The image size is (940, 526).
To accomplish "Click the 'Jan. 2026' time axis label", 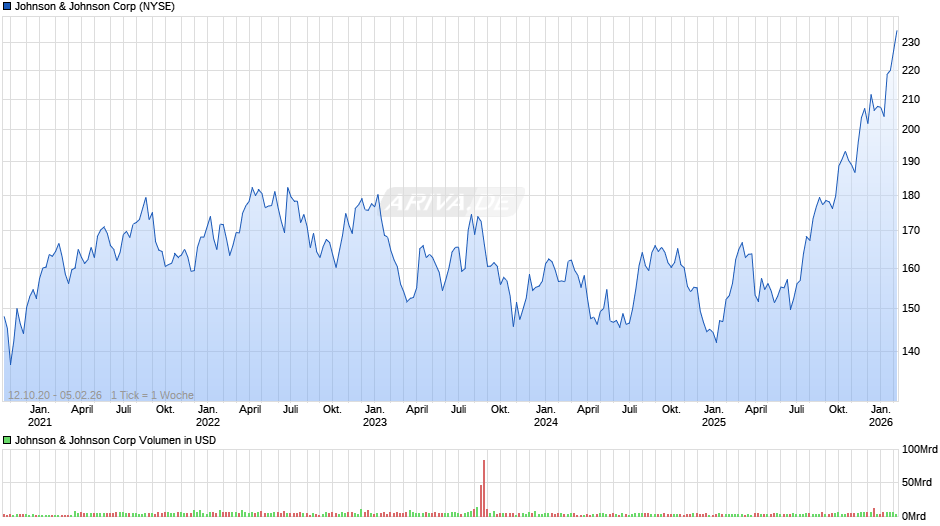I will [881, 416].
